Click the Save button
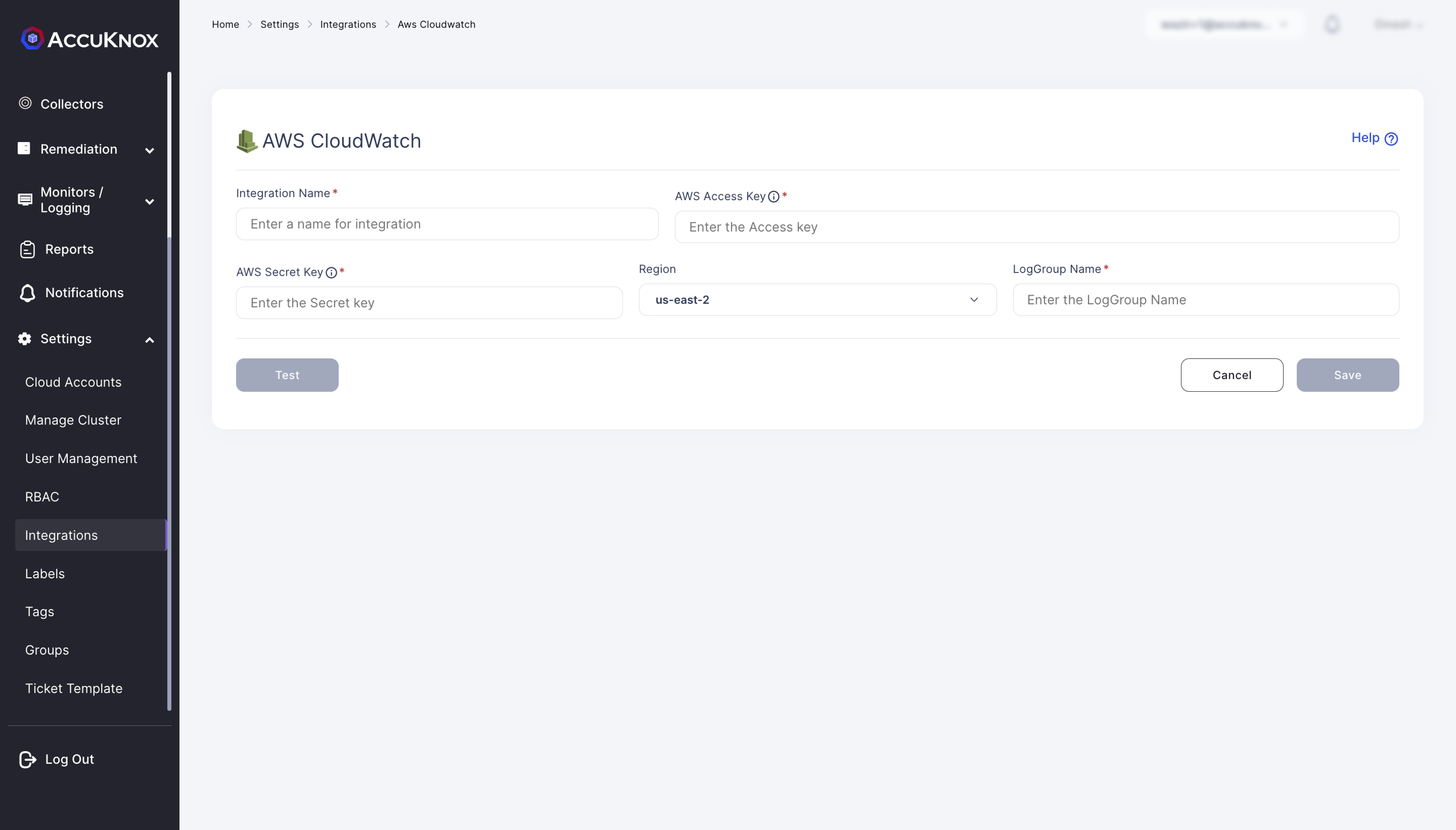This screenshot has width=1456, height=830. (1348, 375)
